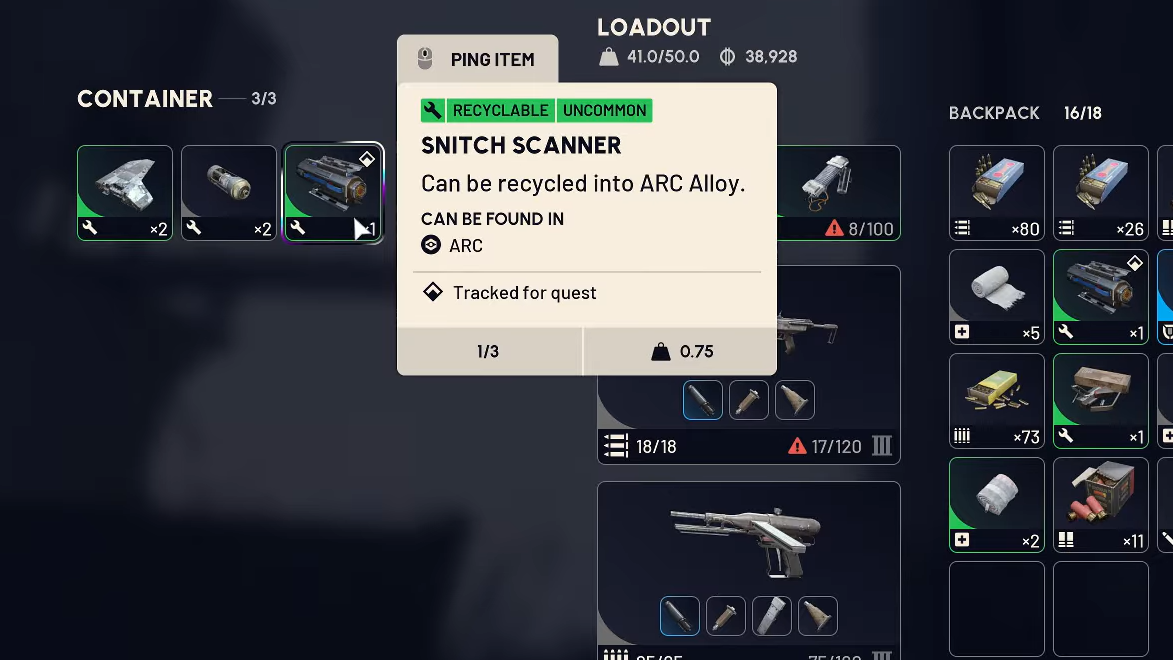Select the third attachment slot of pistol
The image size is (1173, 660).
click(771, 616)
